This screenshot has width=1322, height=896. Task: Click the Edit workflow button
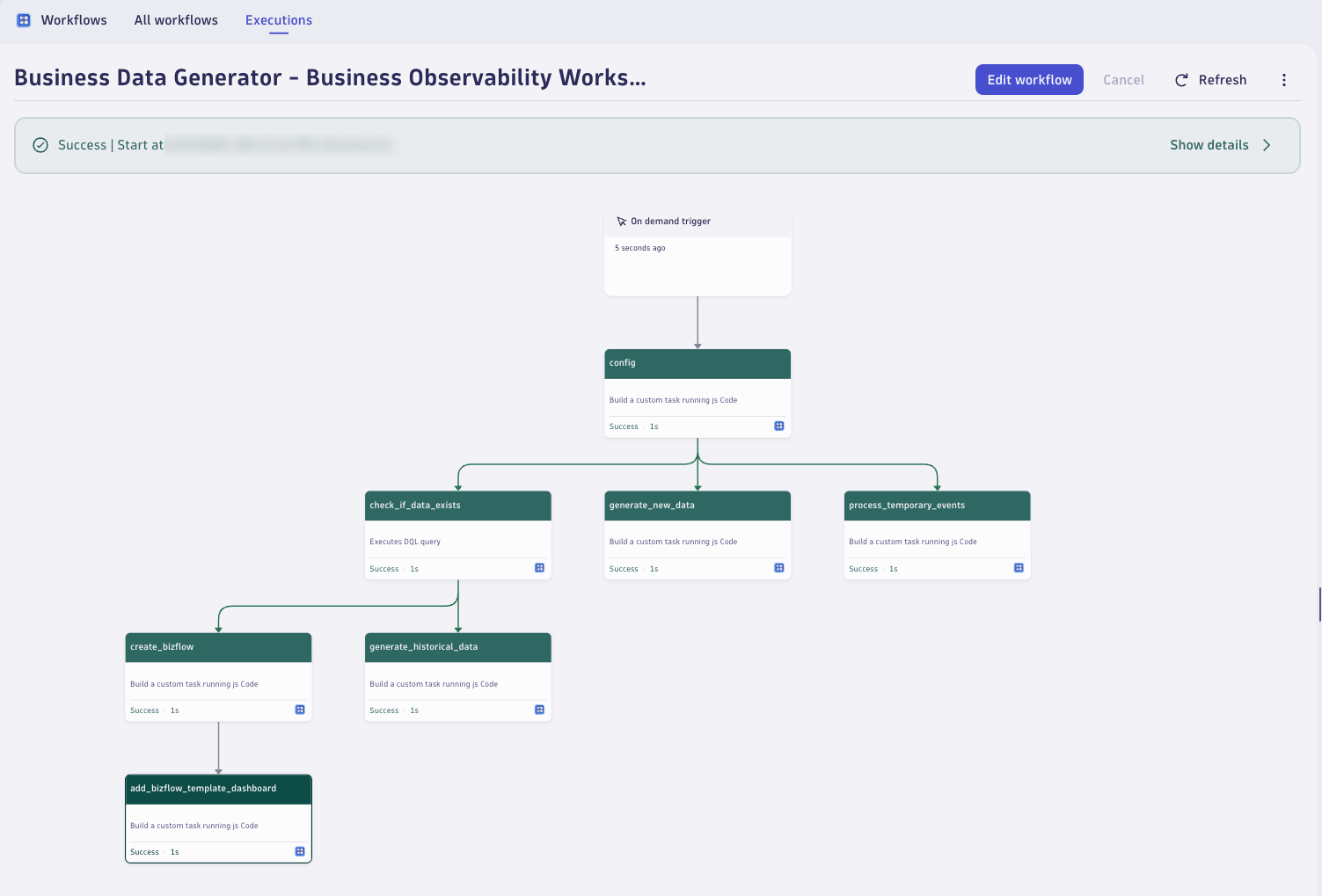coord(1029,80)
